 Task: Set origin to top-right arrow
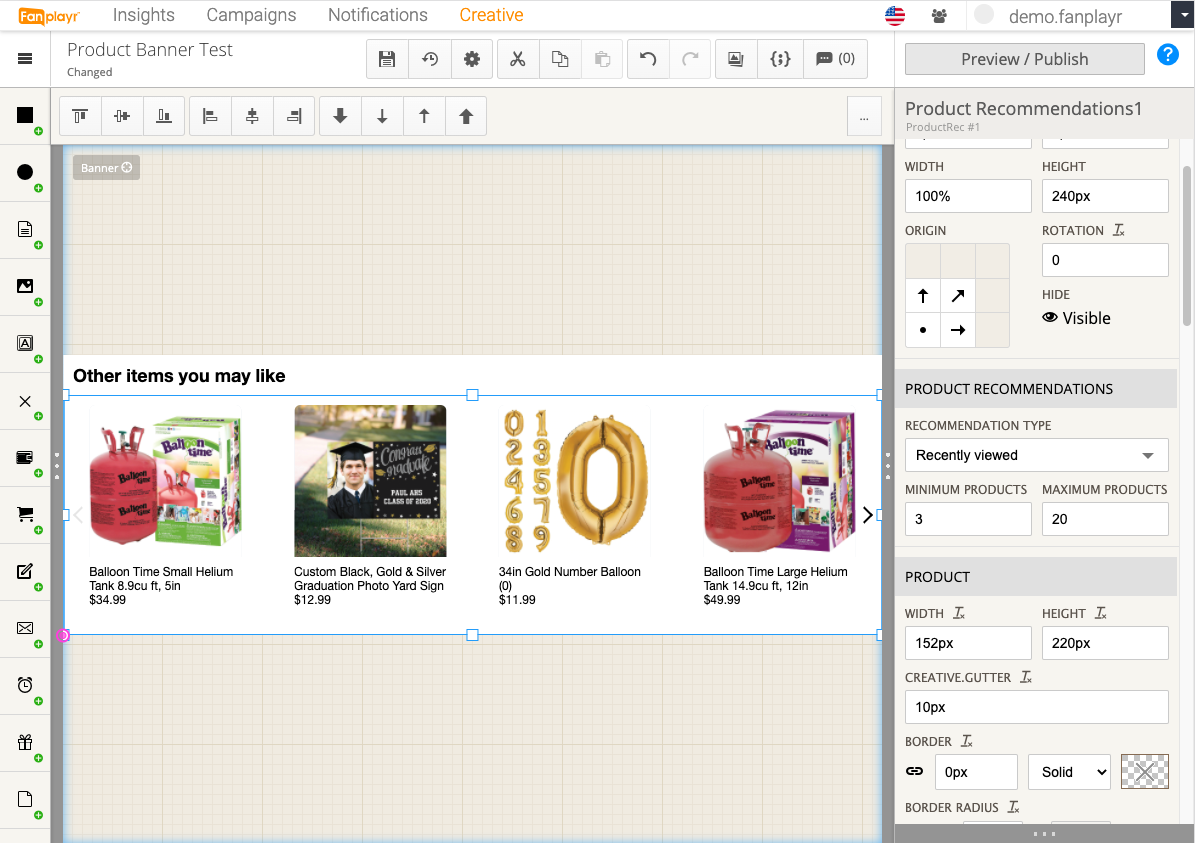958,296
